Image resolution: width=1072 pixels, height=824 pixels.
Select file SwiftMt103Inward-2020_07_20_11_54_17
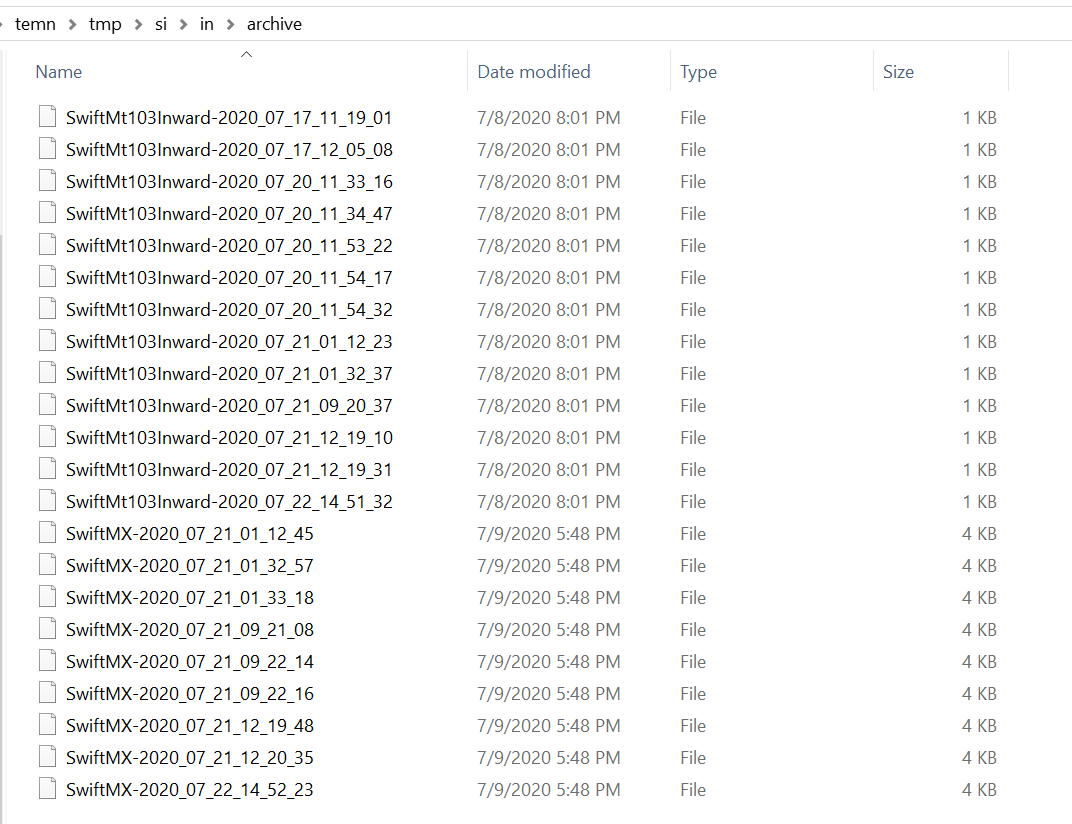point(229,277)
